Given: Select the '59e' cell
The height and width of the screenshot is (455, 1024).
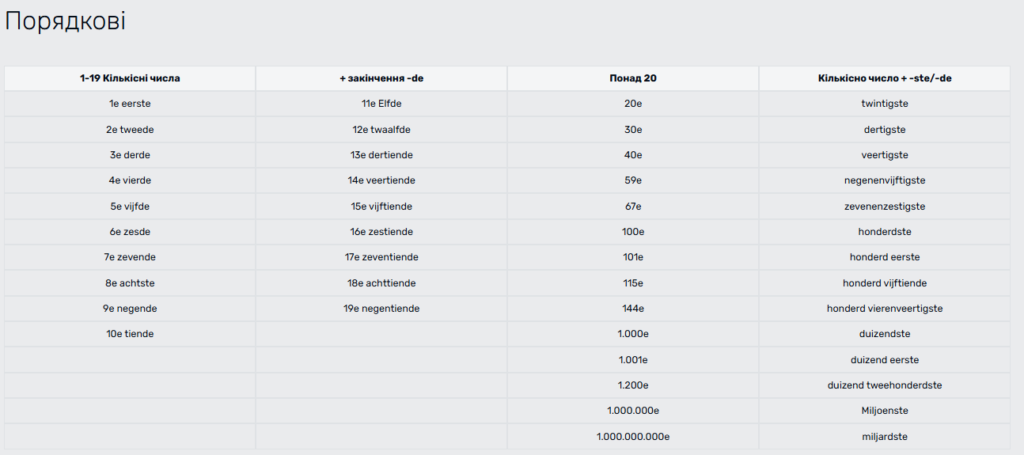Looking at the screenshot, I should [x=632, y=180].
